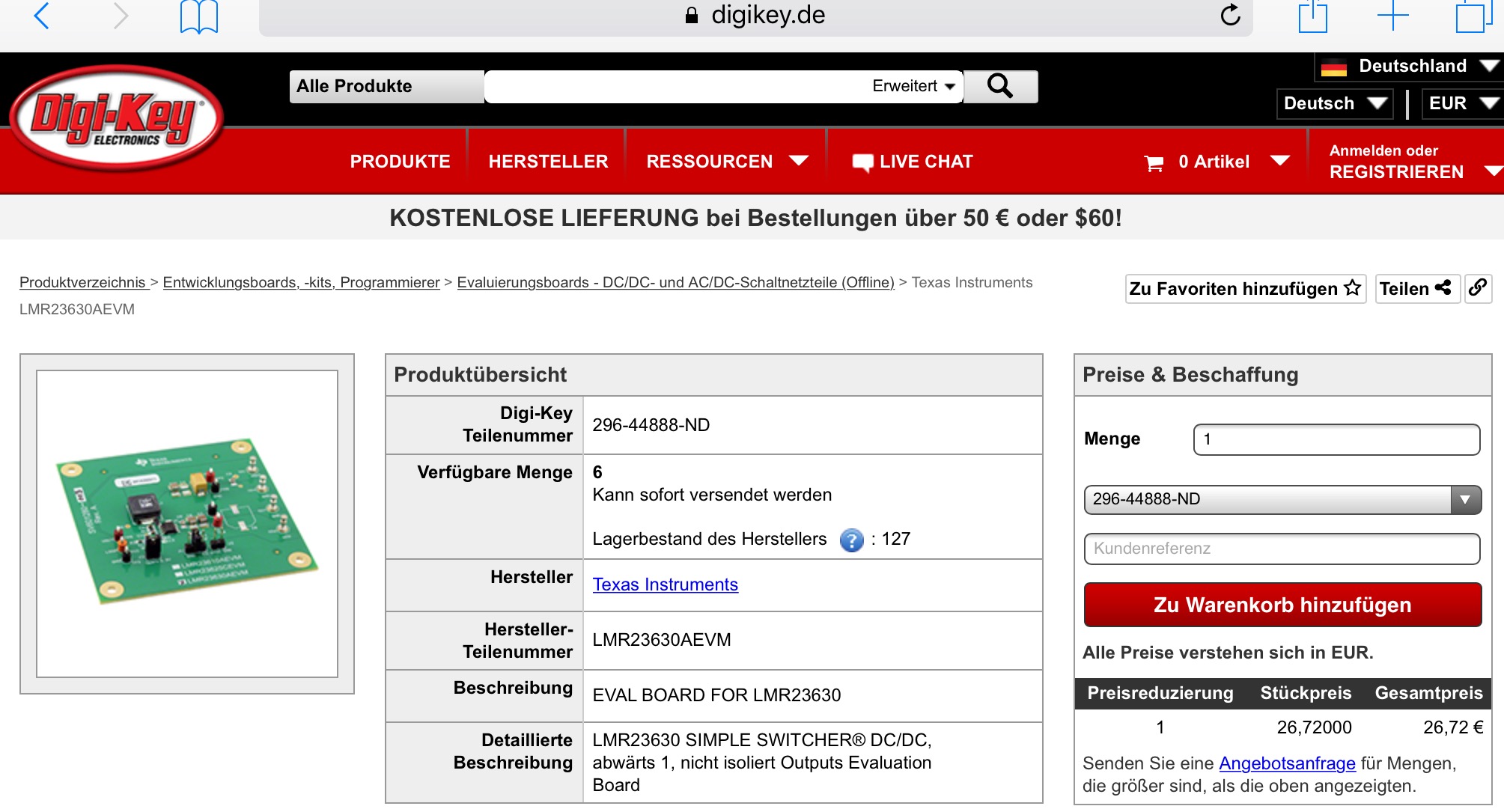The width and height of the screenshot is (1504, 812).
Task: Open Live Chat speech bubble icon
Action: click(862, 162)
